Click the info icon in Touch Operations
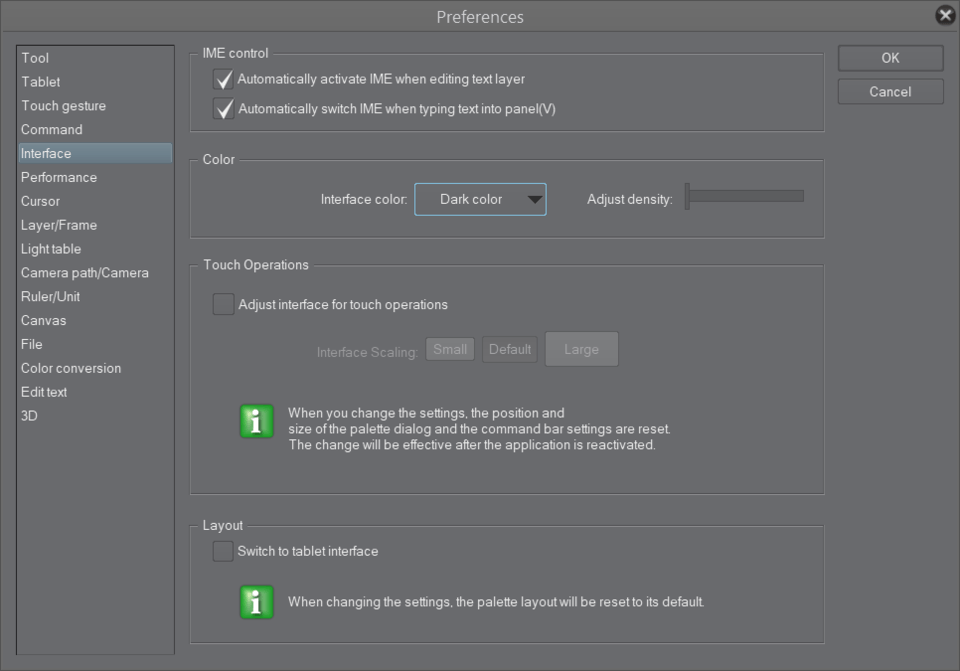This screenshot has height=671, width=960. point(257,421)
